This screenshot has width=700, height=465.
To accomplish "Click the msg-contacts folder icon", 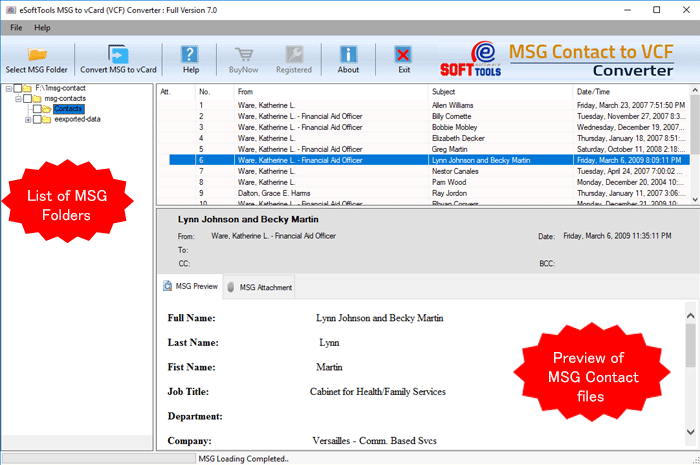I will point(37,99).
